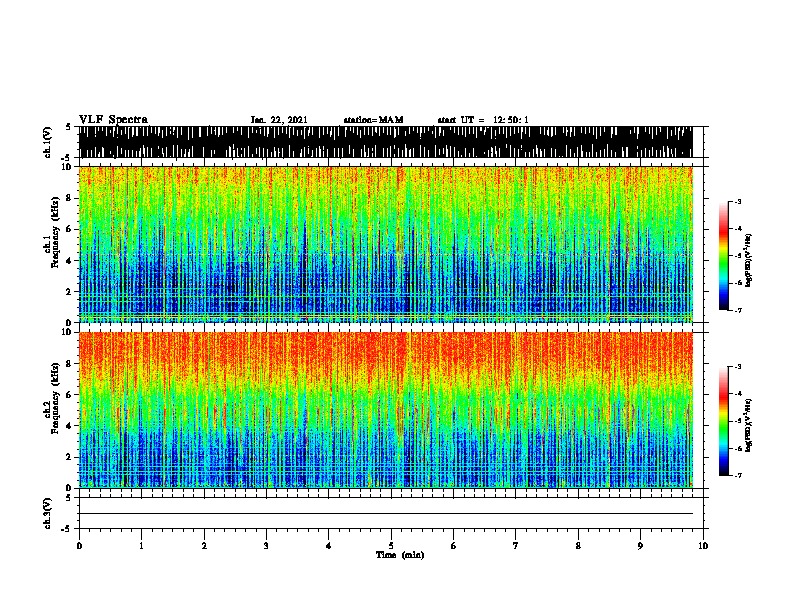Click the 'ch.1(V)' axis label
The height and width of the screenshot is (612, 792).
(x=48, y=142)
